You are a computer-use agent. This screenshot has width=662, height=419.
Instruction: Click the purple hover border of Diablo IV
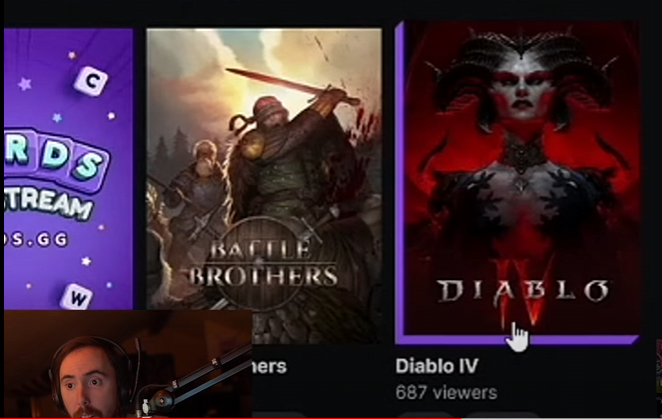click(x=518, y=340)
